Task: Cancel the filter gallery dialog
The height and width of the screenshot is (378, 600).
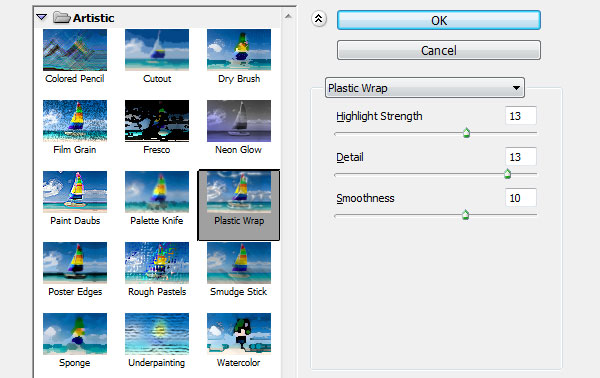Action: pyautogui.click(x=439, y=50)
